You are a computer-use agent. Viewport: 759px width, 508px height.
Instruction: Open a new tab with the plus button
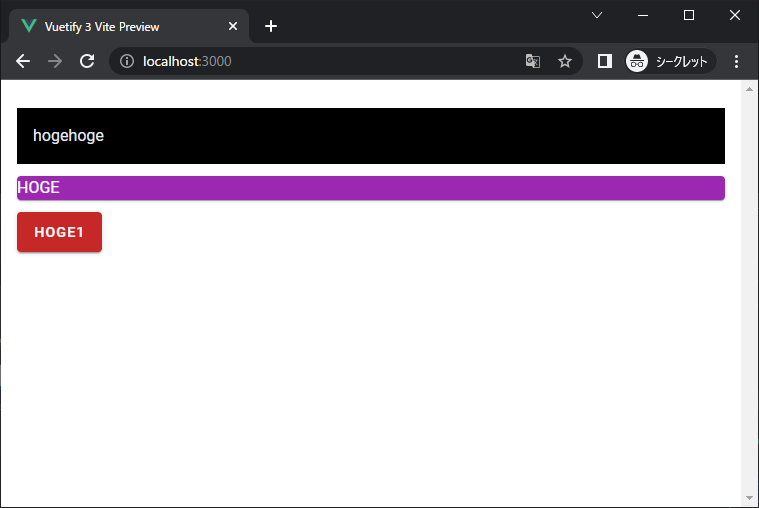pos(271,26)
